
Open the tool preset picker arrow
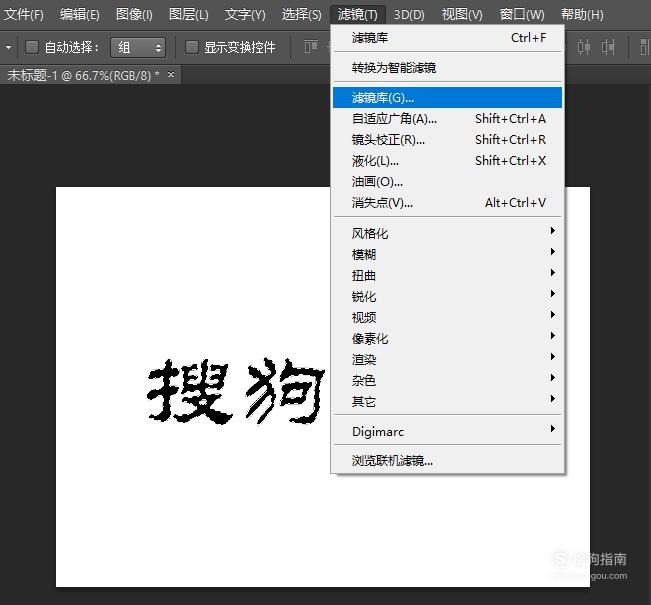(8, 47)
